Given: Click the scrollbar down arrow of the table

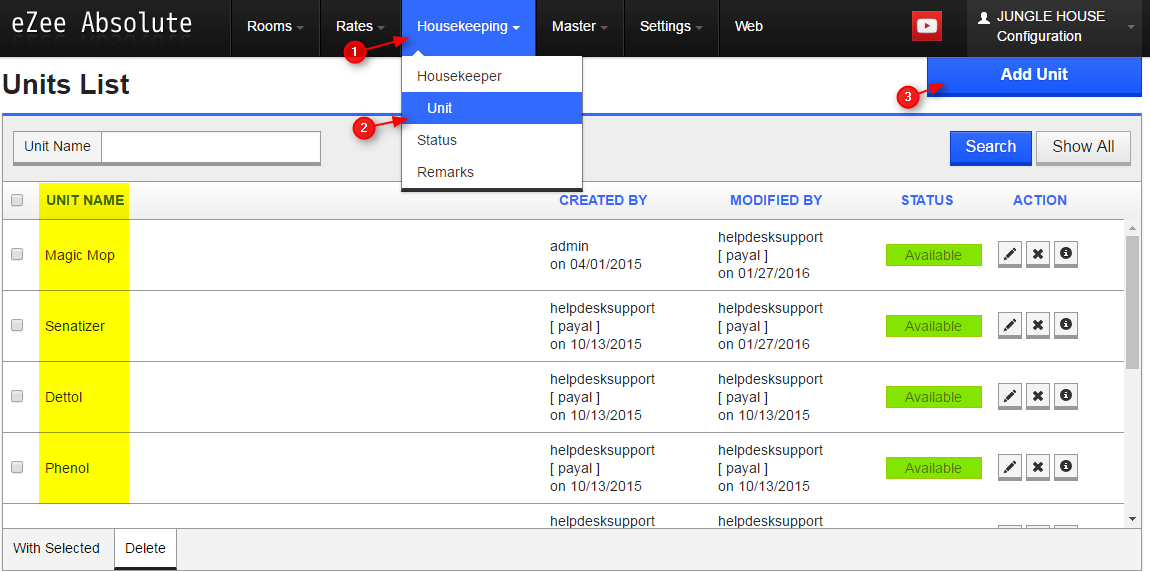Looking at the screenshot, I should tap(1132, 519).
